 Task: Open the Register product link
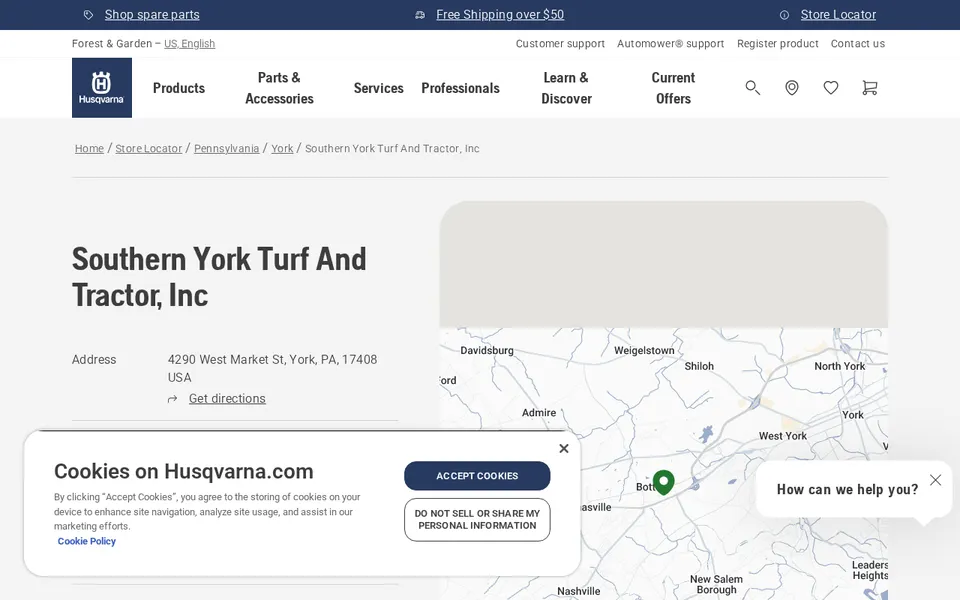778,43
